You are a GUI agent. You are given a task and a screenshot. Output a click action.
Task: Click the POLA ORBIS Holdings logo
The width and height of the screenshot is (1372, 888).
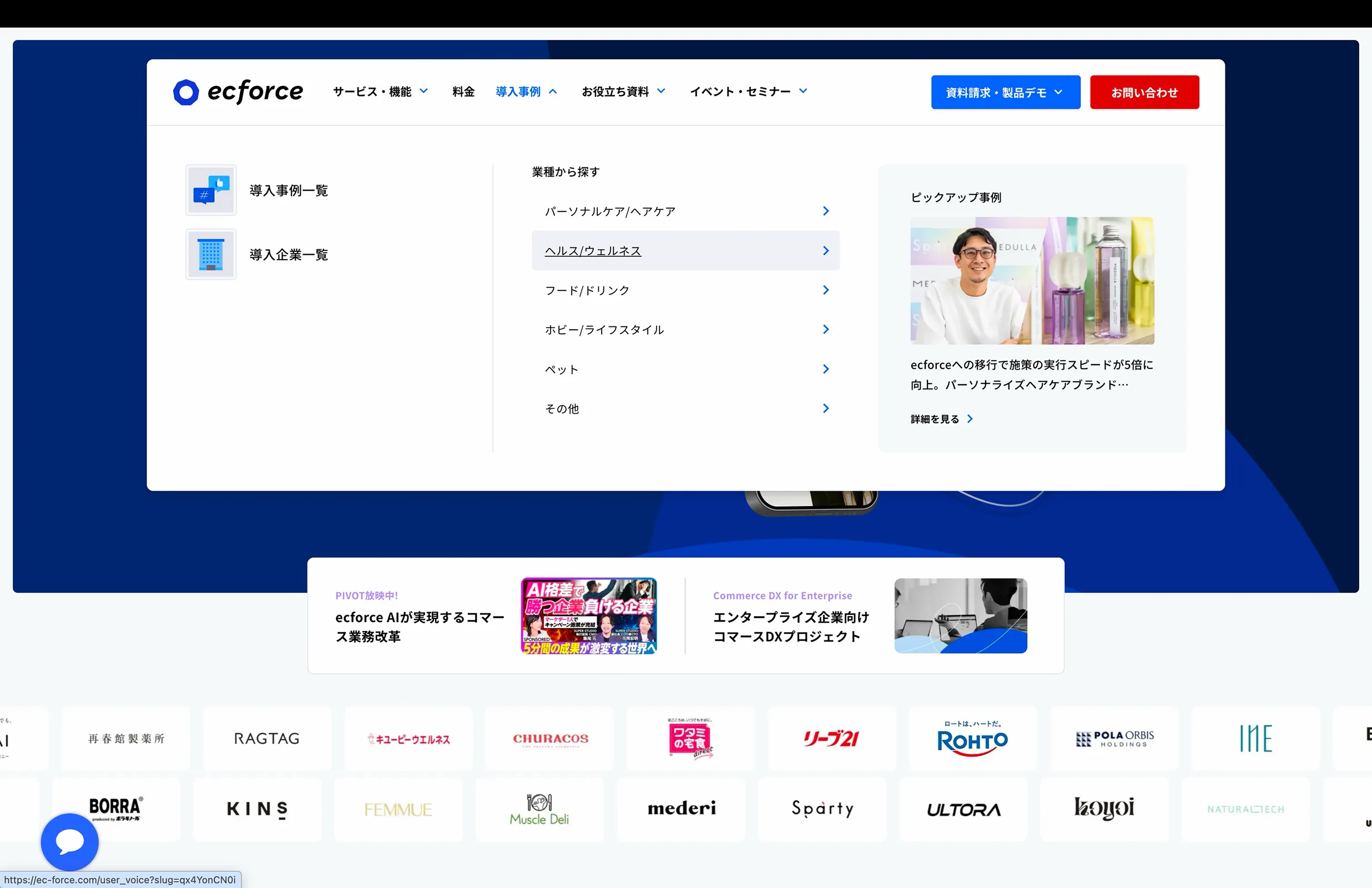(1115, 739)
